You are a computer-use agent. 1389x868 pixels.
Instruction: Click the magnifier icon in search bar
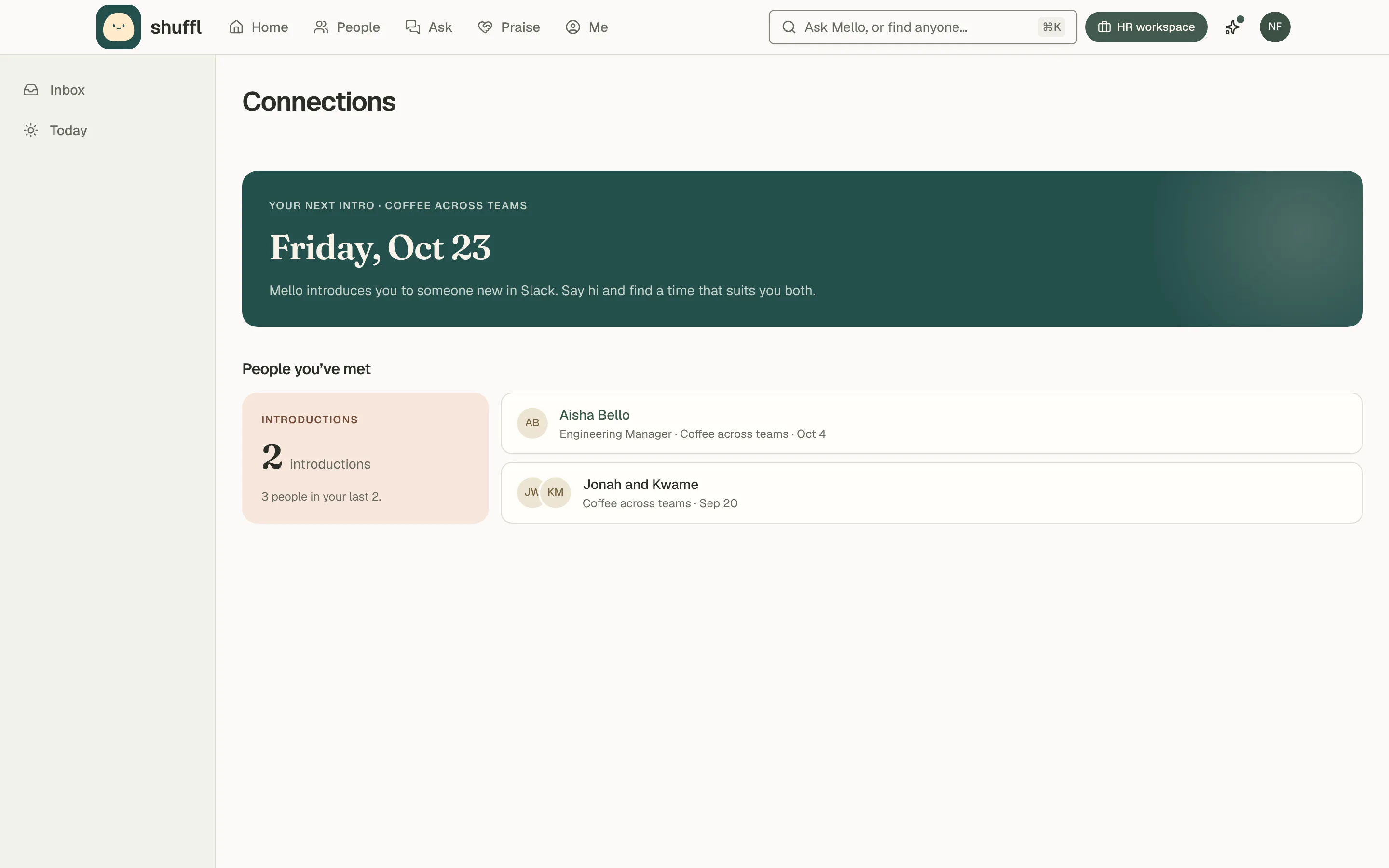click(x=789, y=27)
